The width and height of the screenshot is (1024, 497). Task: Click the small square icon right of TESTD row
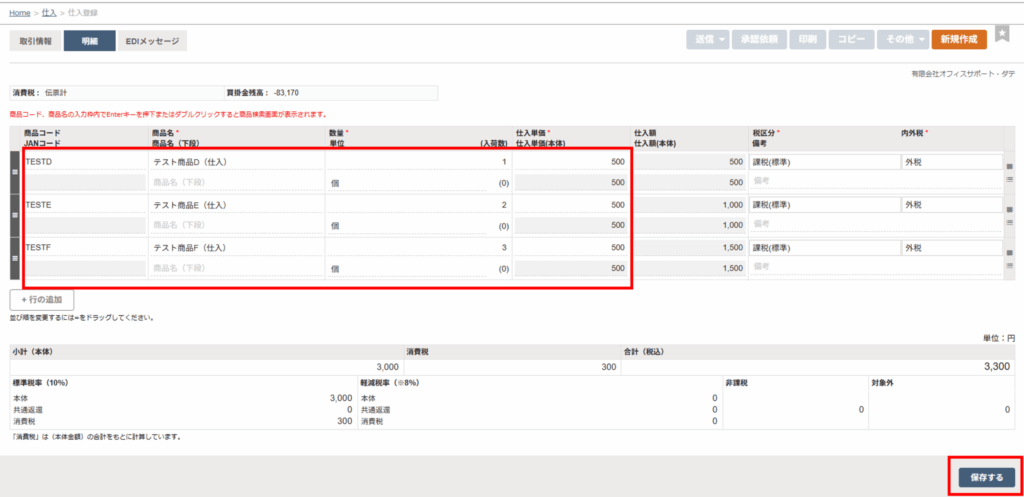(1009, 166)
